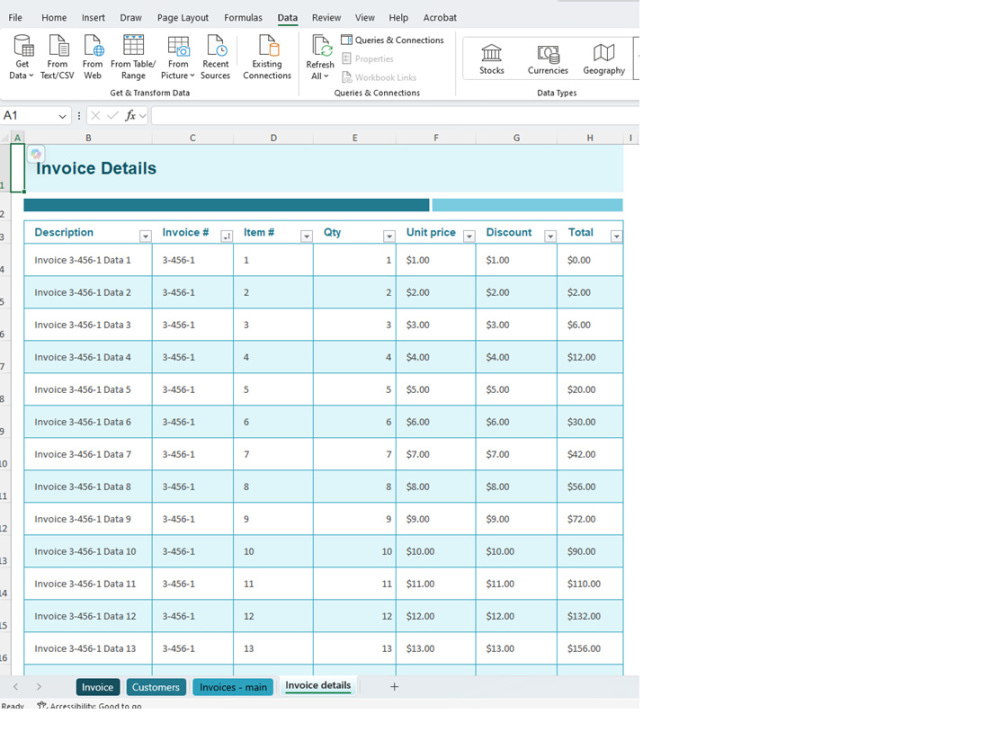Show next sheet tabs with right arrow

[39, 686]
